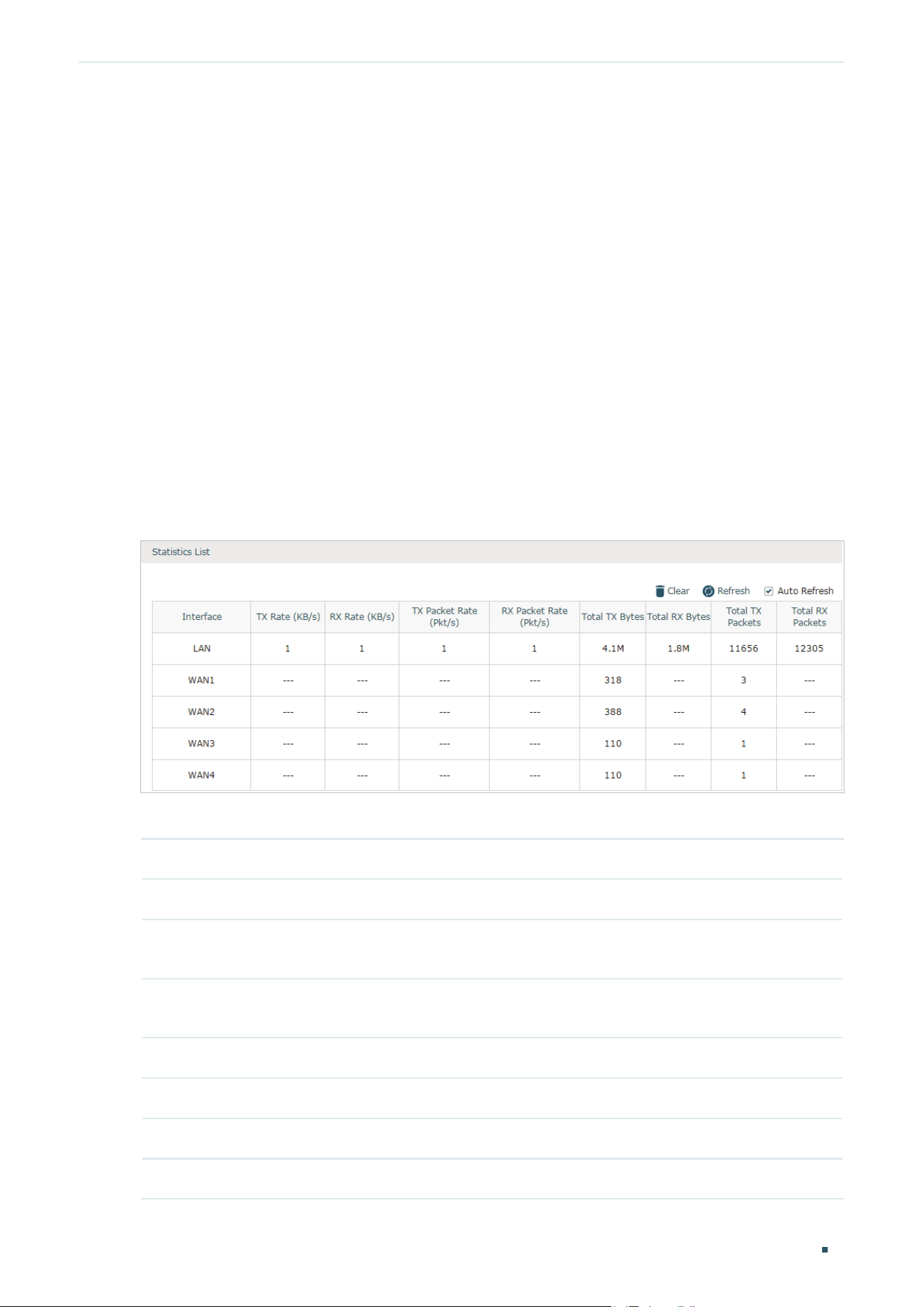Click the LAN row TX Packet Rate value
924x1307 pixels.
[444, 649]
